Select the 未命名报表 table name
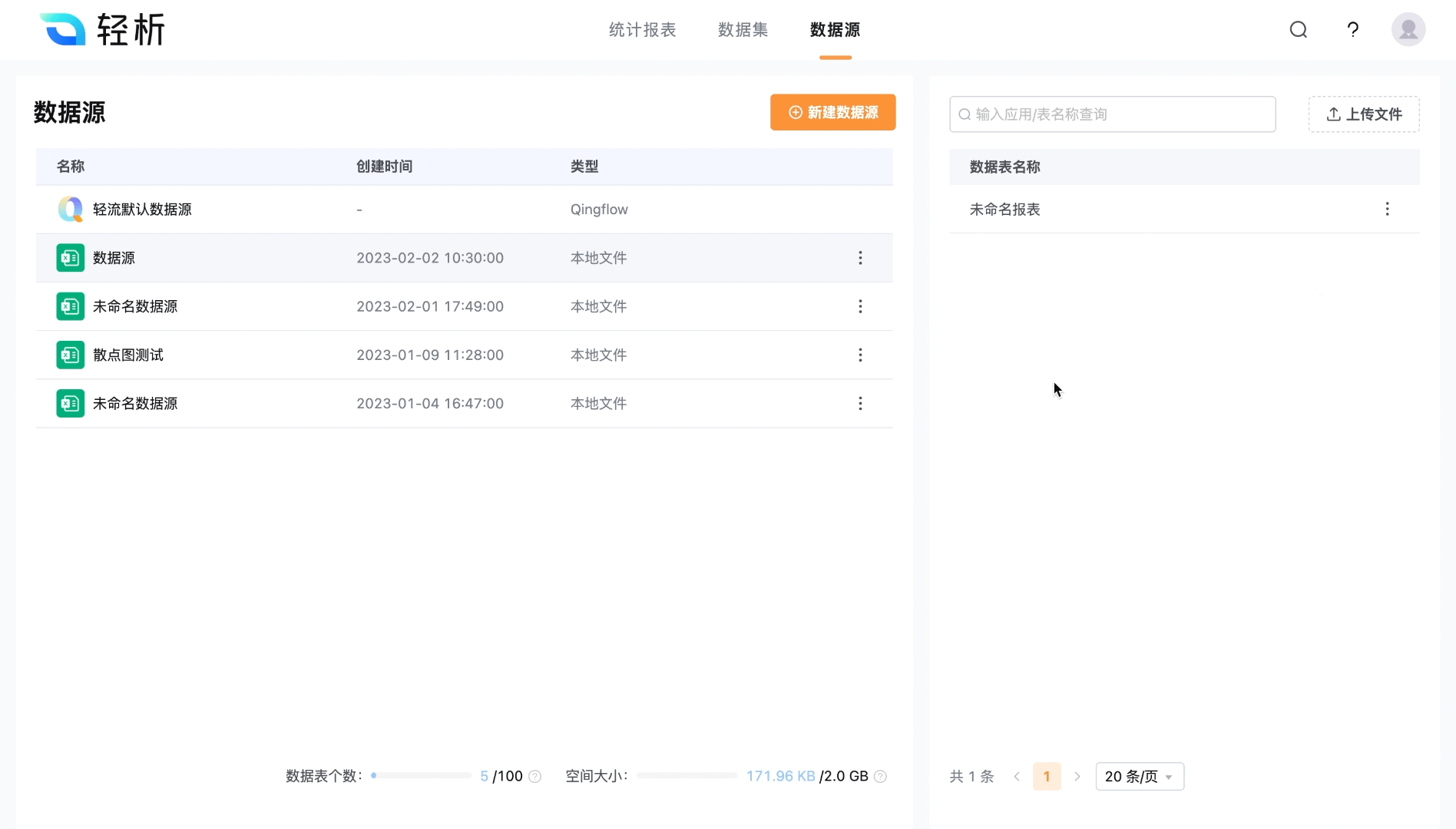Viewport: 1456px width, 829px height. point(1004,210)
